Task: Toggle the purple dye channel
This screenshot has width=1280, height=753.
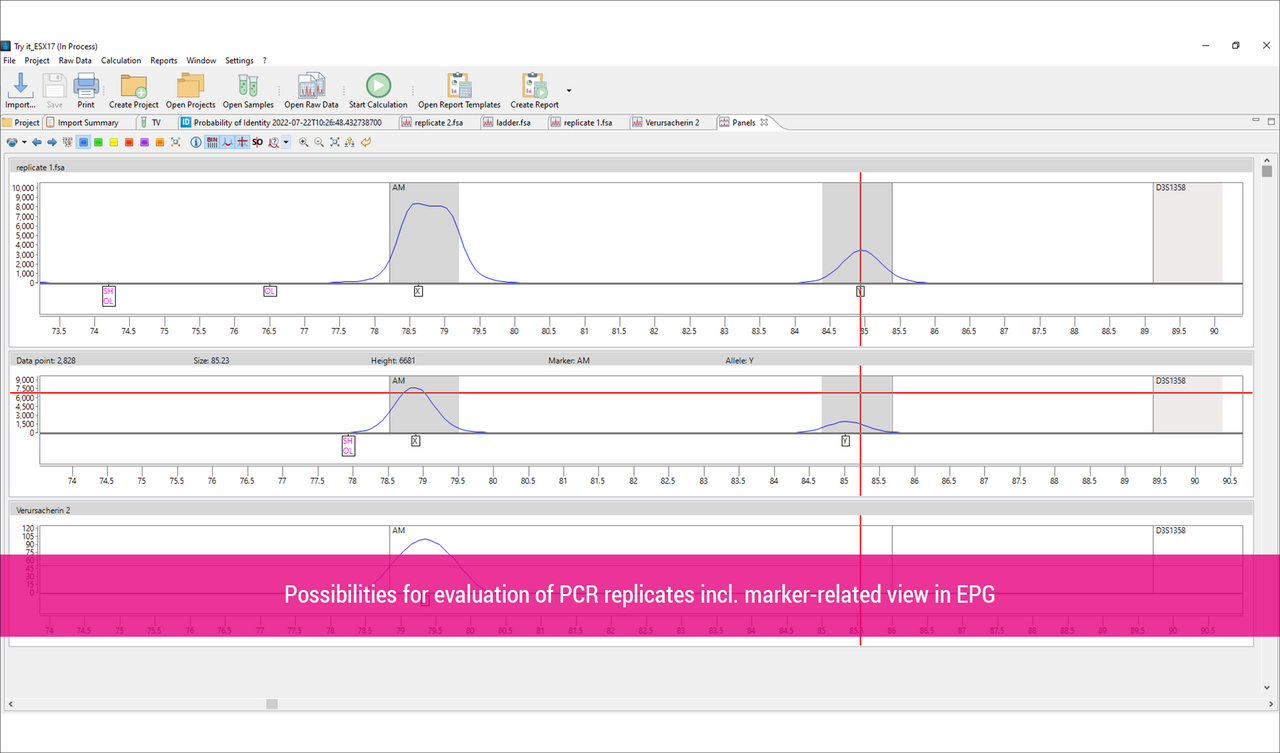Action: coord(144,142)
